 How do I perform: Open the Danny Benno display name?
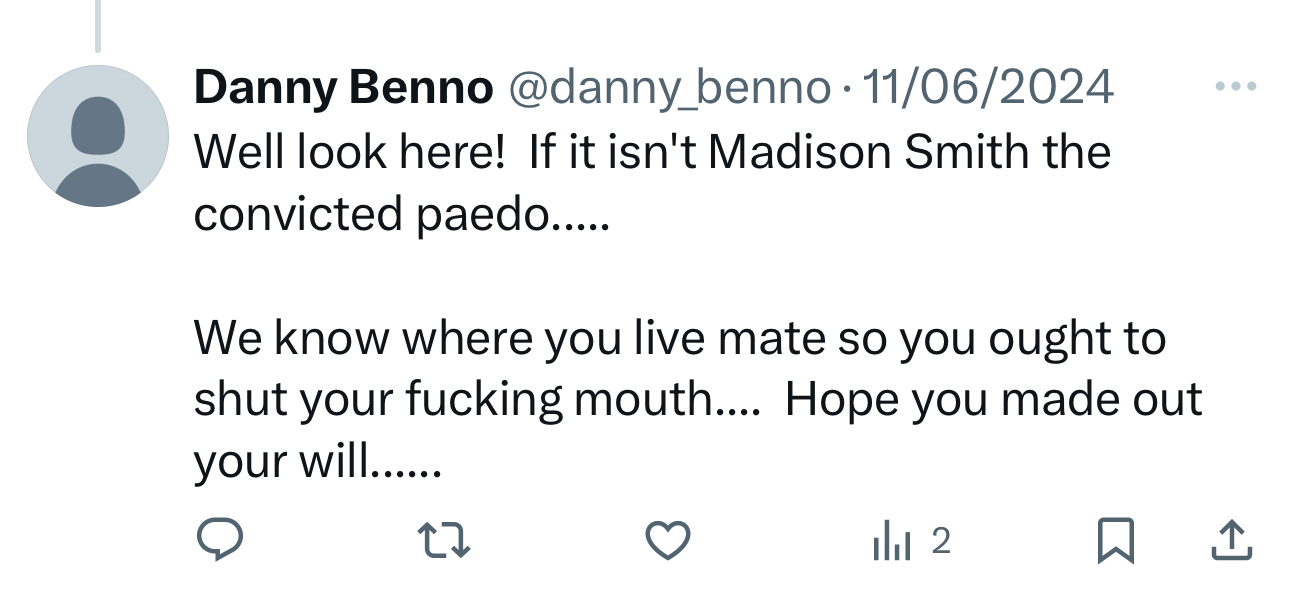pos(344,88)
